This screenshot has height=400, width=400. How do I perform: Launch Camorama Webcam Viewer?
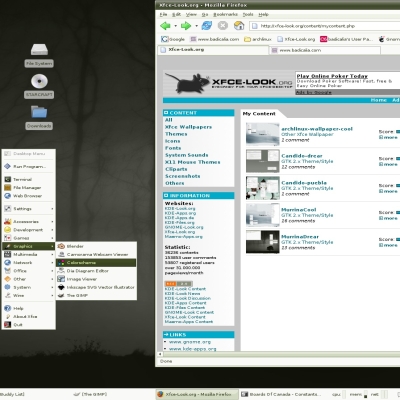click(96, 254)
